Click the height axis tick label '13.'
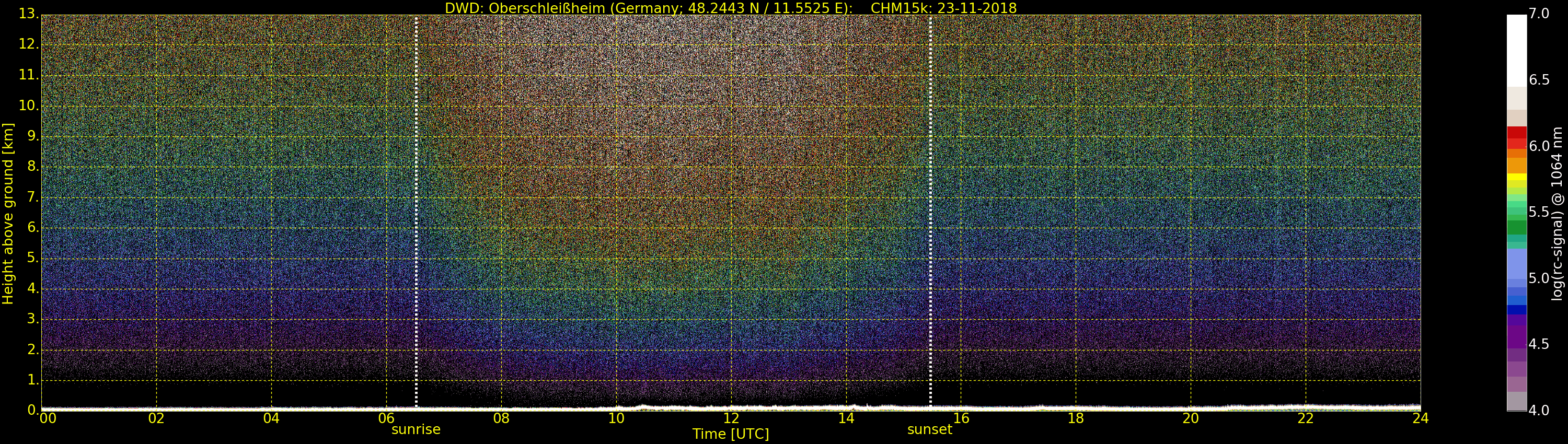Viewport: 1568px width, 444px height. click(x=28, y=14)
